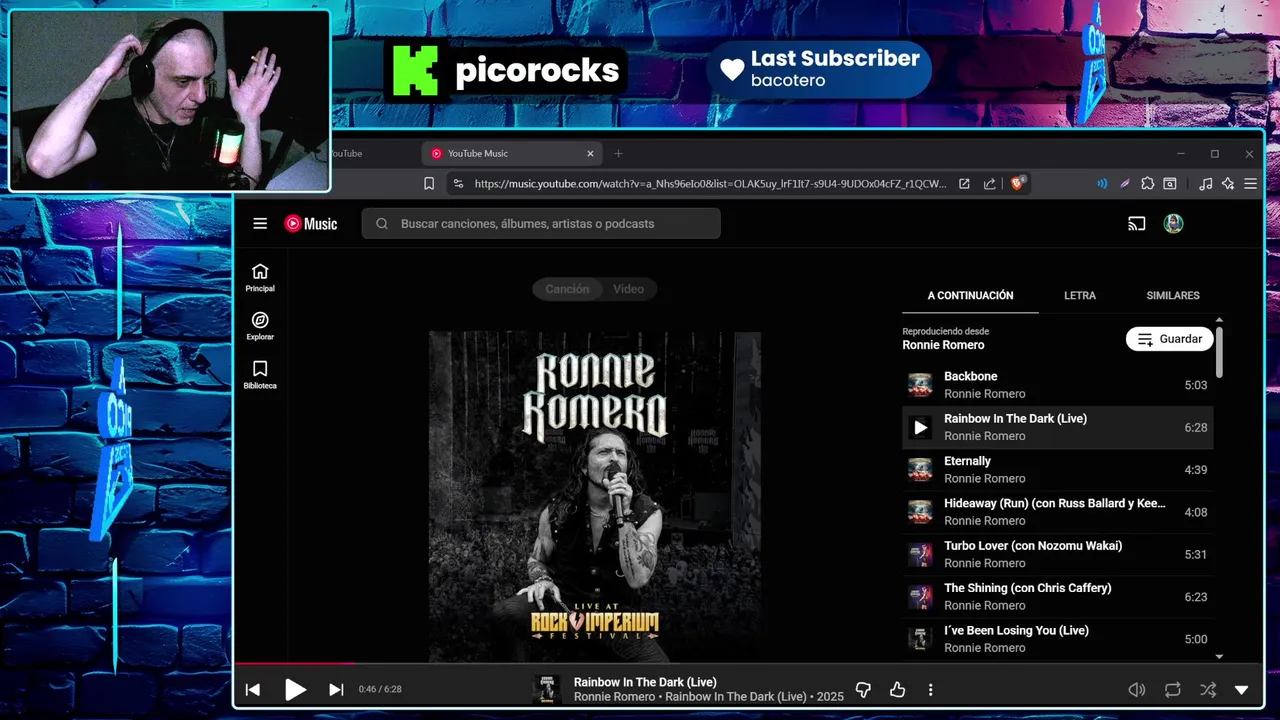Select I've Been Losing You (Live)
Image resolution: width=1280 pixels, height=720 pixels.
(1058, 639)
